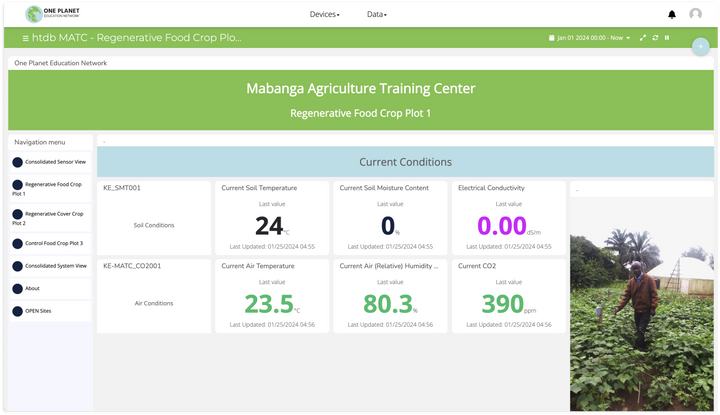The height and width of the screenshot is (415, 720).
Task: Click the Electrical Conductivity widget title
Action: coord(491,188)
